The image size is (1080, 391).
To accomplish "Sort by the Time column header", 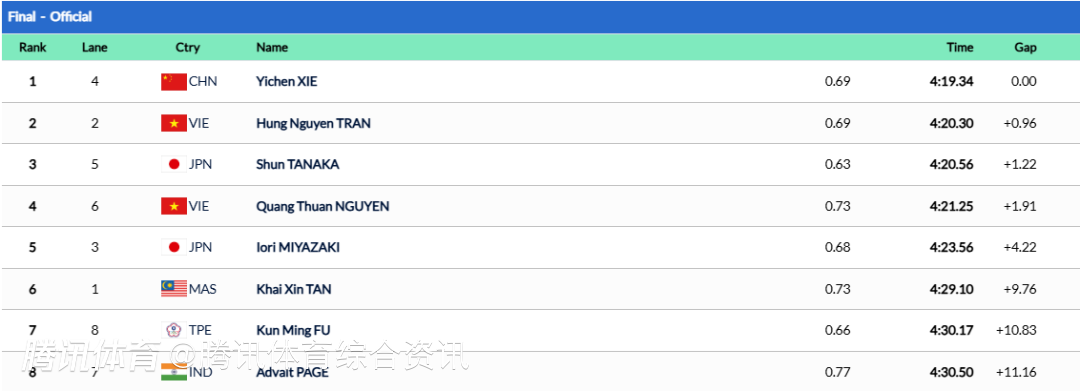I will click(x=959, y=47).
